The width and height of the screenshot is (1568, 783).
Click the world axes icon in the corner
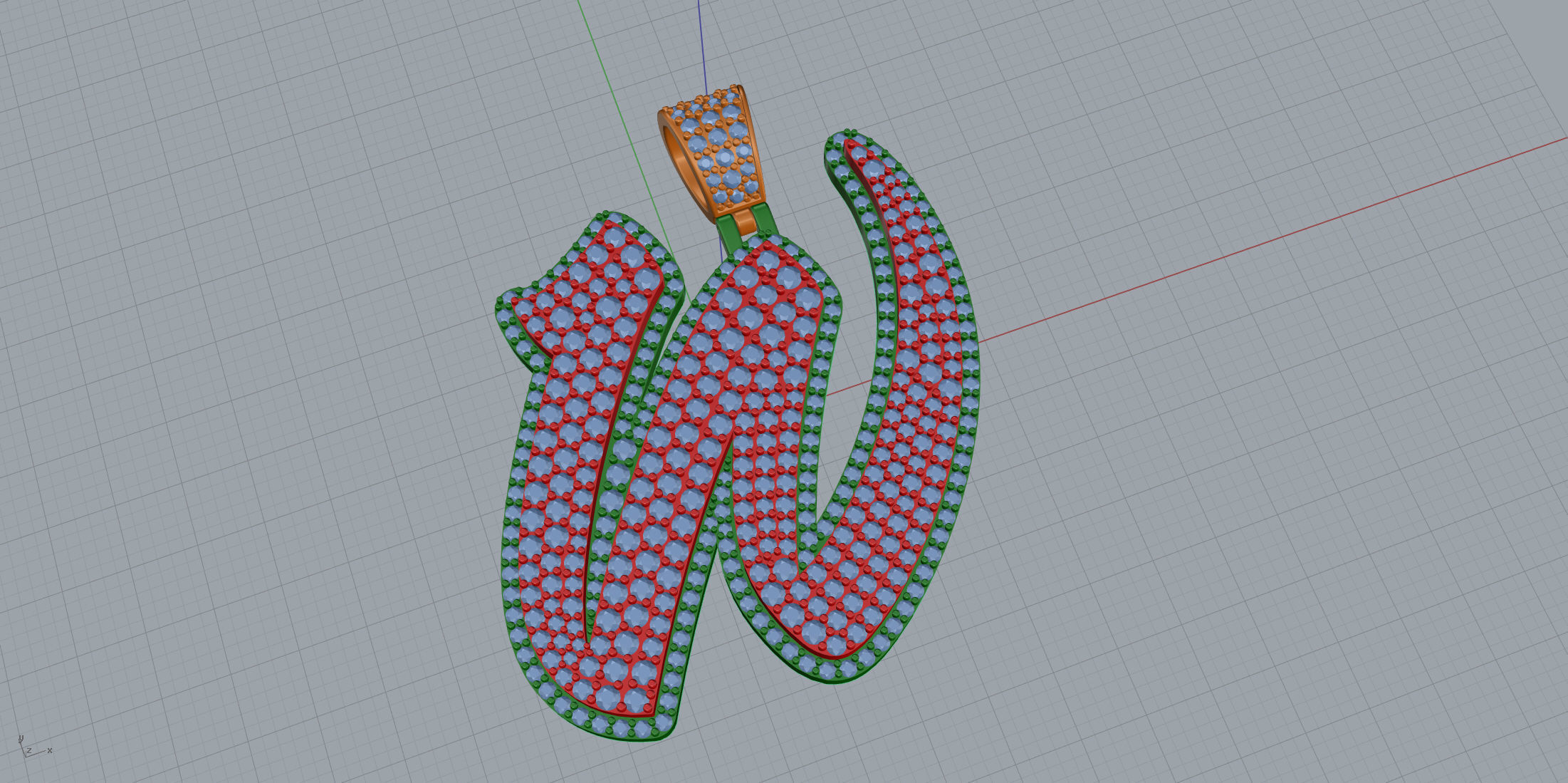34,747
